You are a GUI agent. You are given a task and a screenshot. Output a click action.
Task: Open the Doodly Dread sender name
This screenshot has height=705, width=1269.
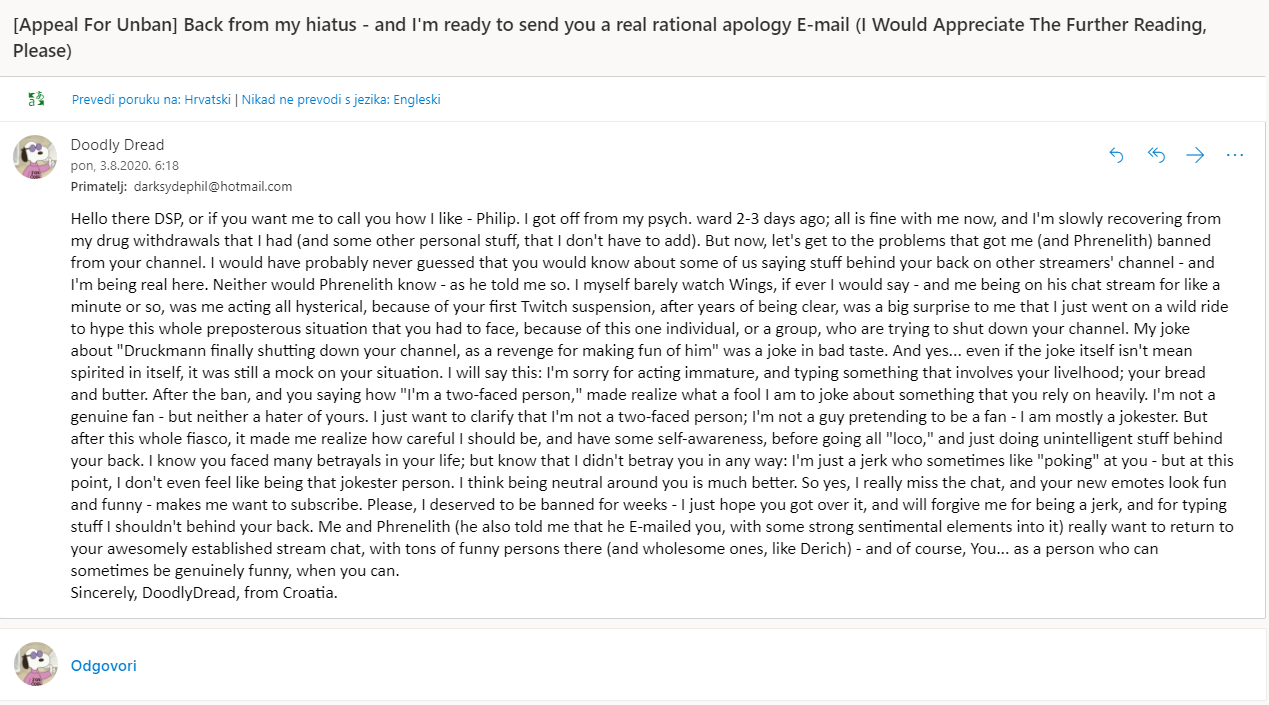(x=117, y=145)
